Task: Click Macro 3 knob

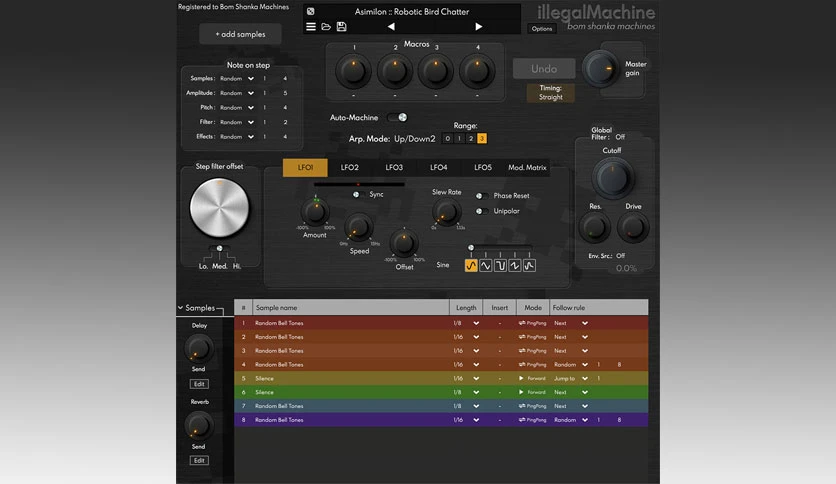Action: [x=436, y=71]
